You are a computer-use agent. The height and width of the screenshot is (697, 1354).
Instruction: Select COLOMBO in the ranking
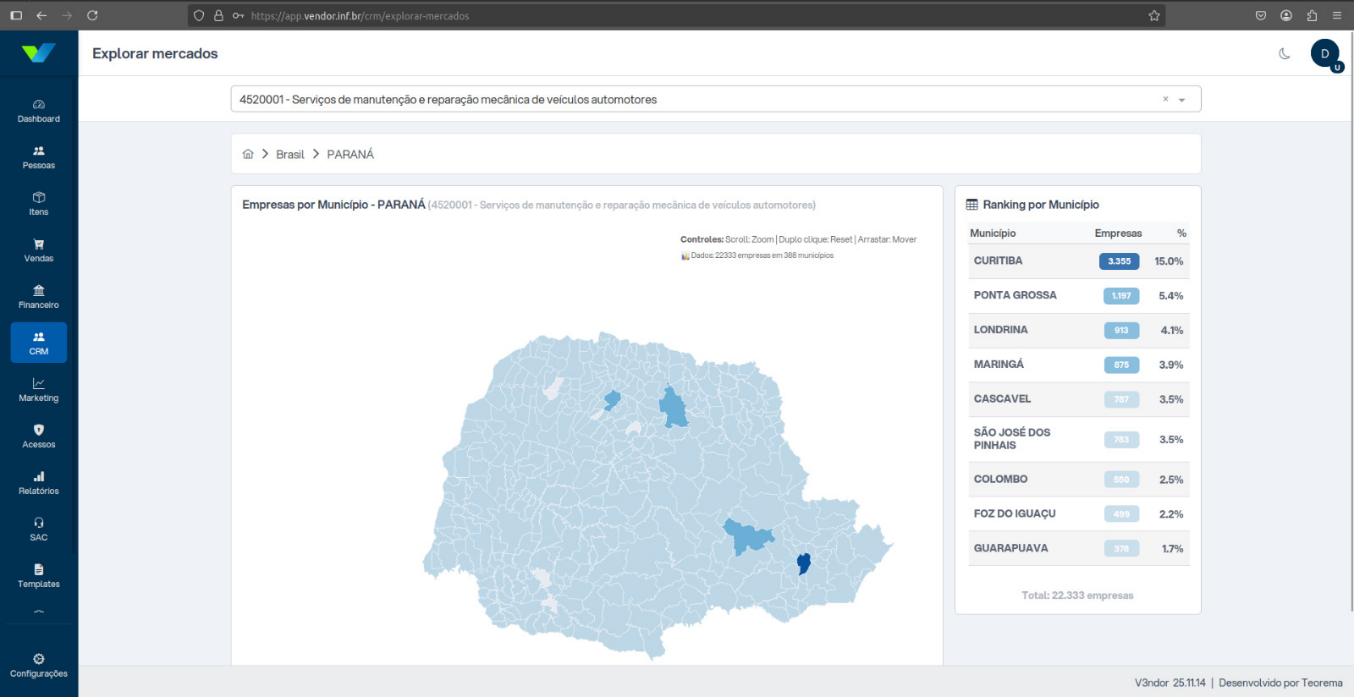(1078, 479)
